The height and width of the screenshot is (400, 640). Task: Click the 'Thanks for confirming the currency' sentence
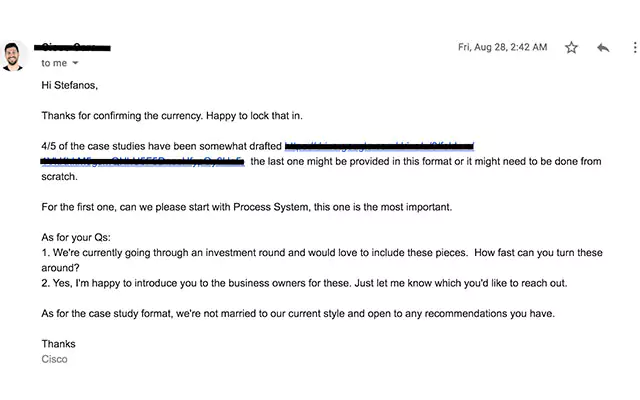point(170,116)
